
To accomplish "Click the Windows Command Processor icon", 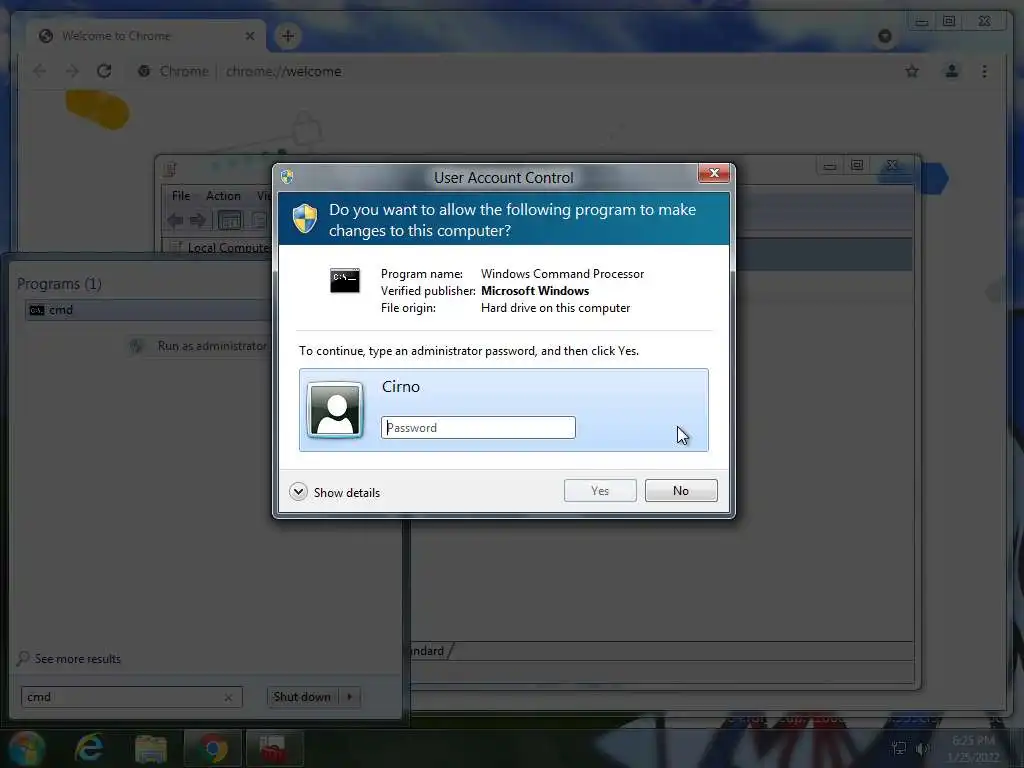I will pos(344,280).
